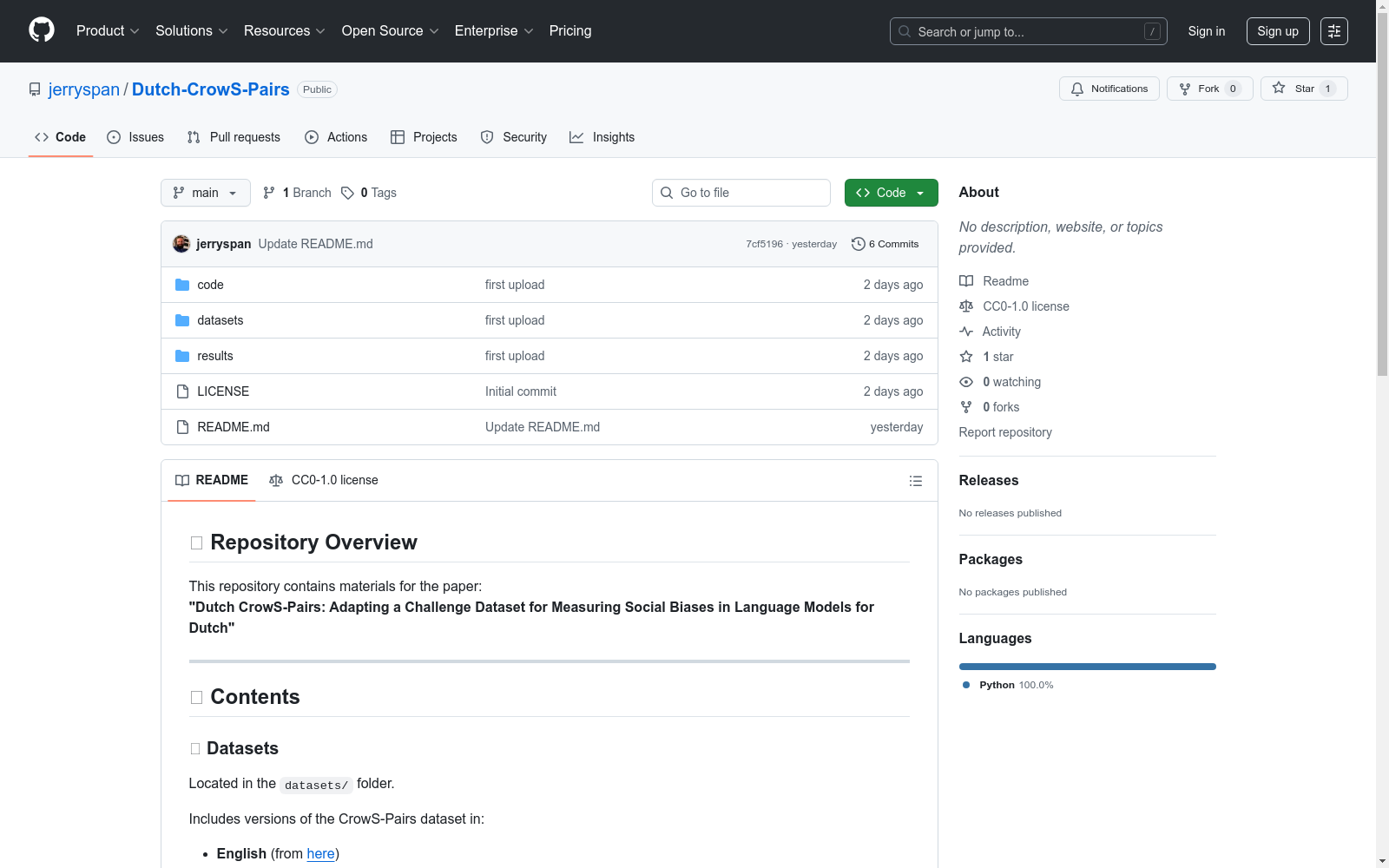Open the Issues tab
1389x868 pixels.
point(135,137)
